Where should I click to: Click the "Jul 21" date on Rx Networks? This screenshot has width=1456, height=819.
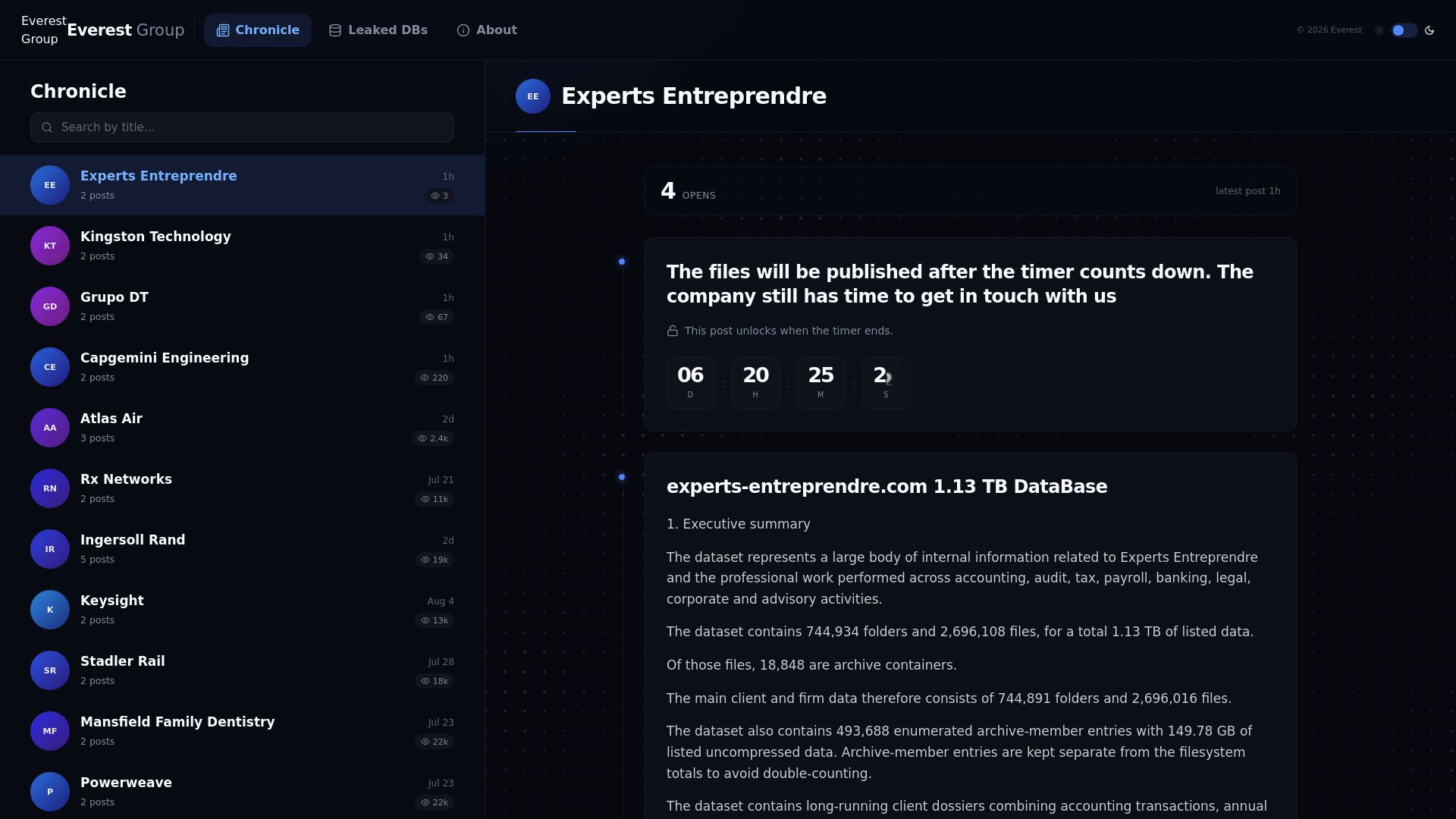441,480
